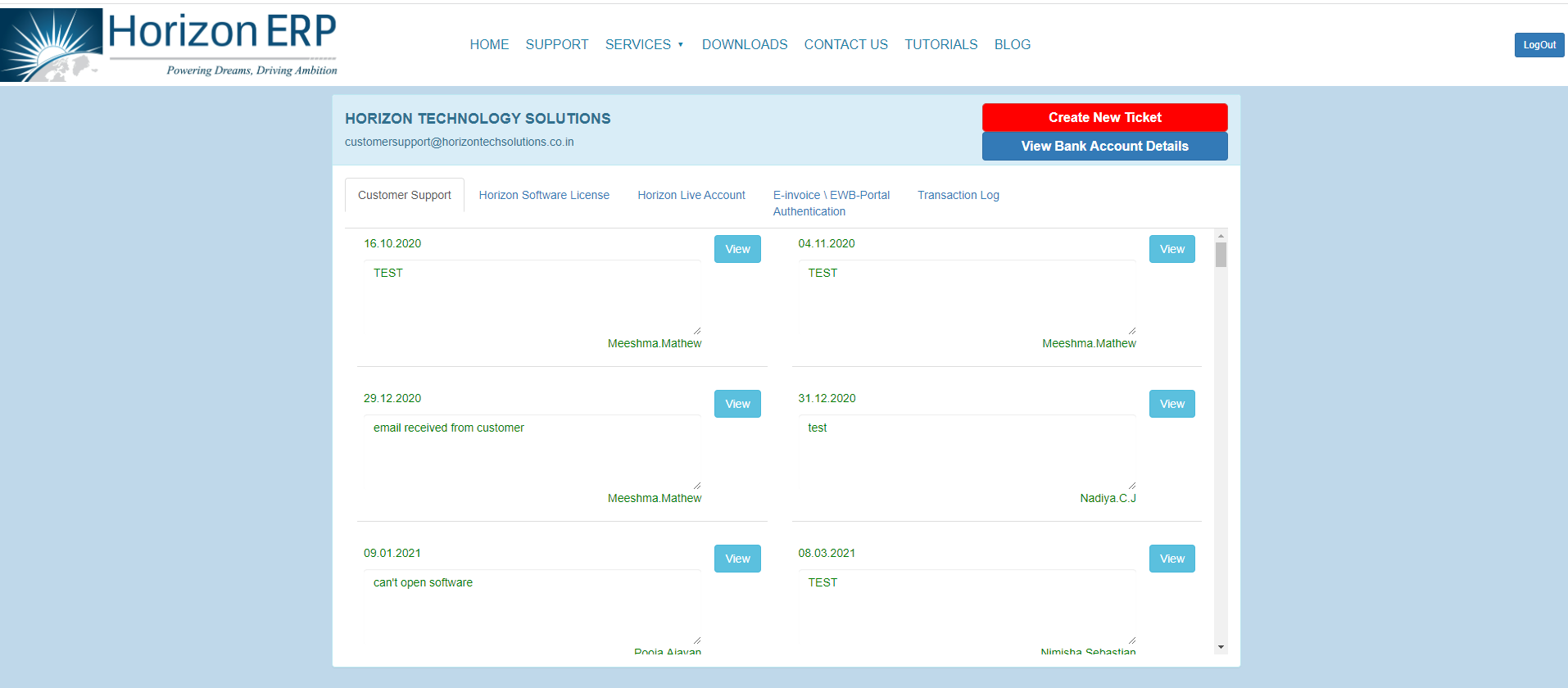This screenshot has width=1568, height=688.
Task: Click the customersupport@horizontechsolutions.co.in email text
Action: [459, 142]
